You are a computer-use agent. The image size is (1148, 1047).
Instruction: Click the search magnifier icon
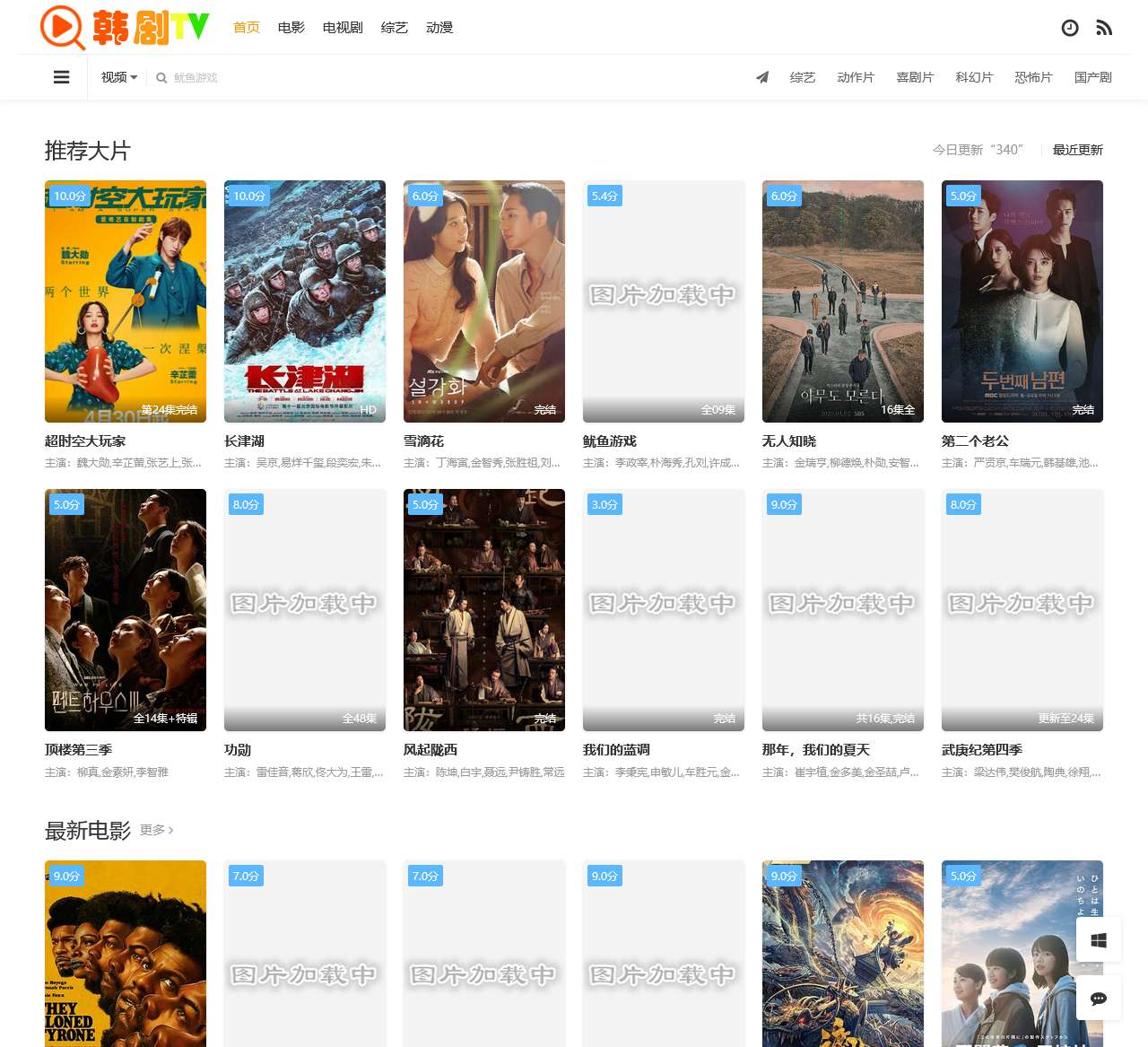click(x=161, y=78)
